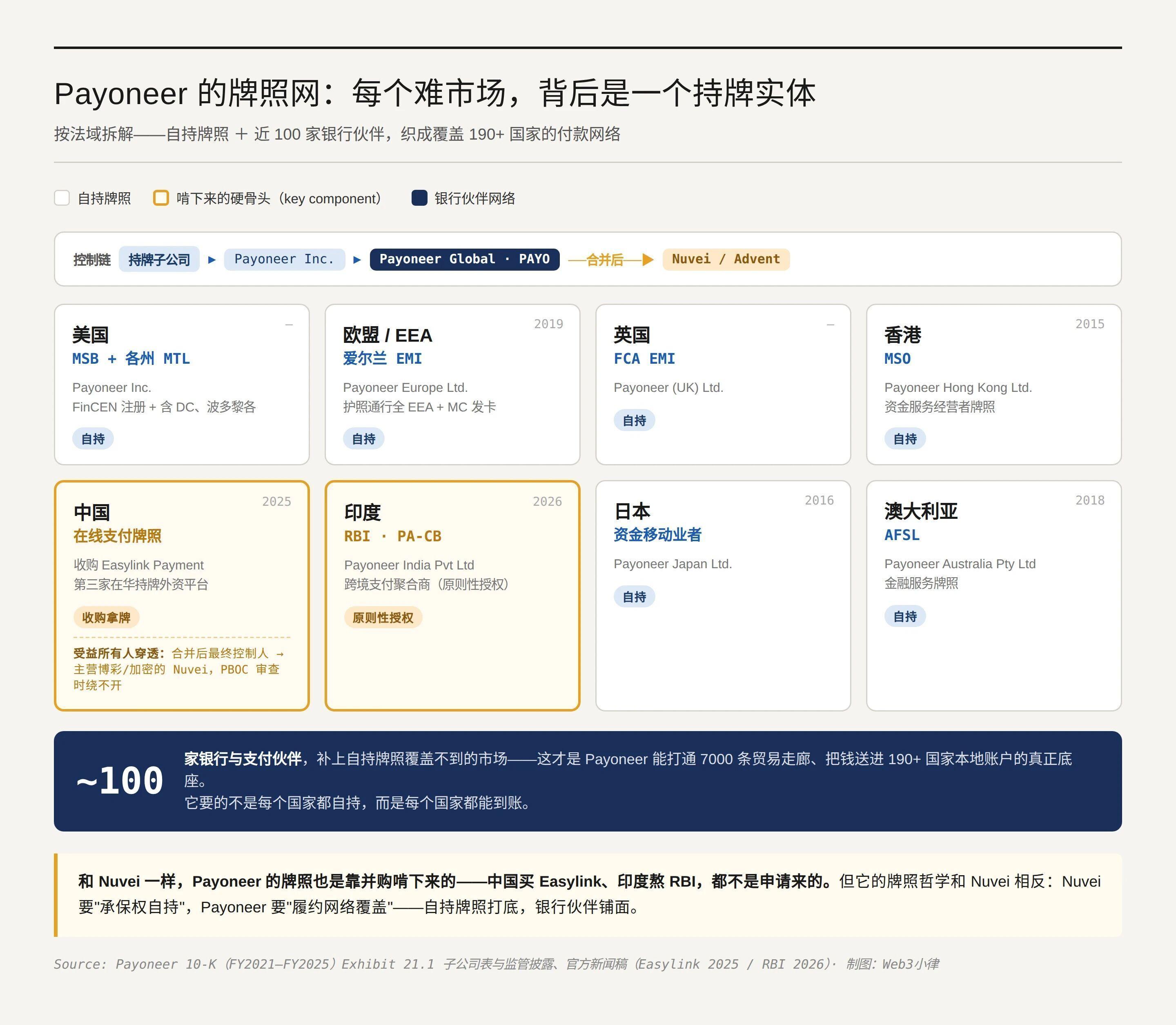Click the 家银行与支付伙伴 bold text
The height and width of the screenshot is (1025, 1176).
click(243, 758)
